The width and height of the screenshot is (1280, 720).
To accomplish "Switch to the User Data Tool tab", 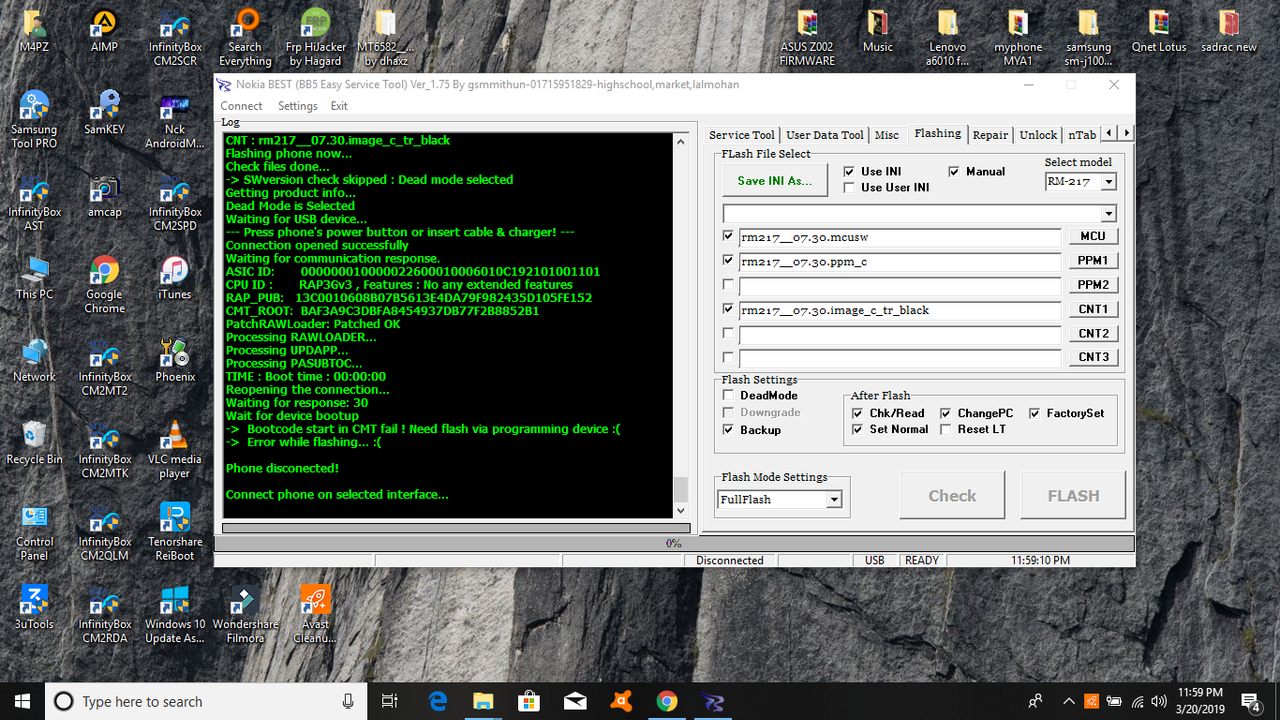I will [x=824, y=135].
